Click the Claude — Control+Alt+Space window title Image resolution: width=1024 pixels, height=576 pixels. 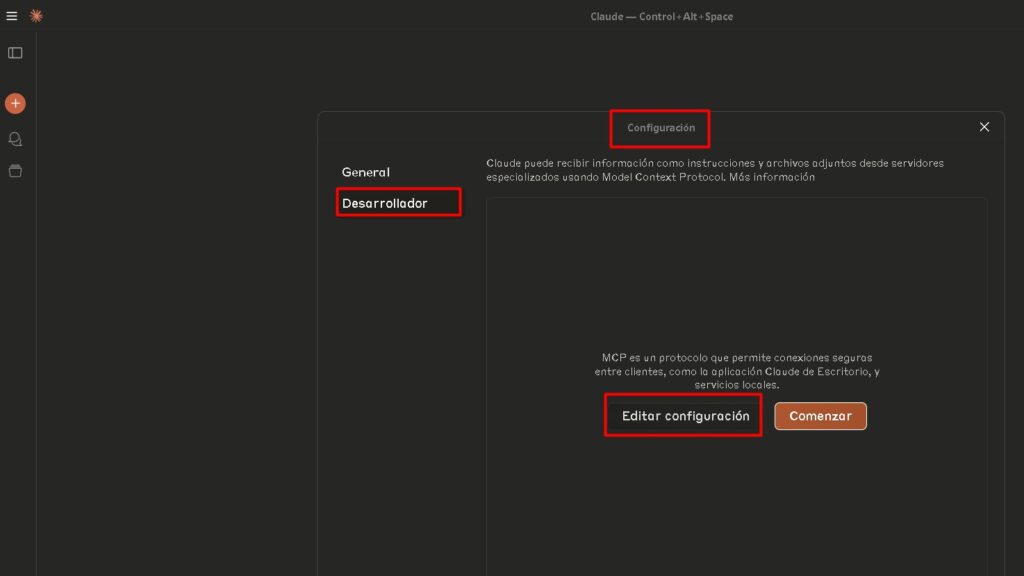tap(661, 16)
